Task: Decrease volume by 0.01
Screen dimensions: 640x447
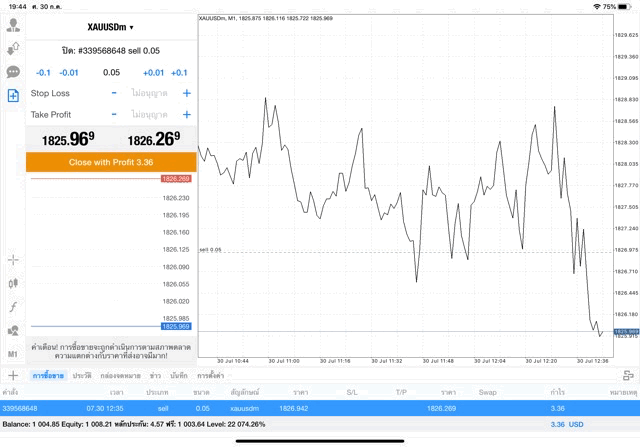Action: 69,73
